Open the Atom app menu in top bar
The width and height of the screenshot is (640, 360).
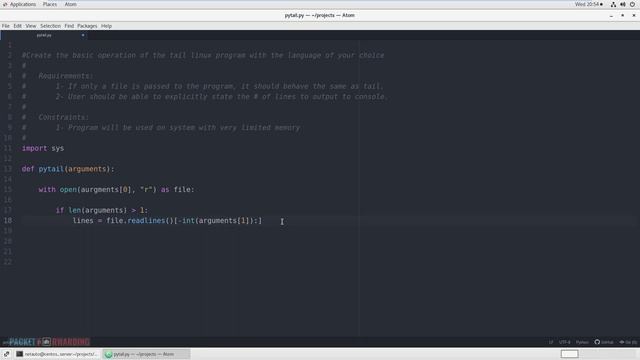pos(71,4)
